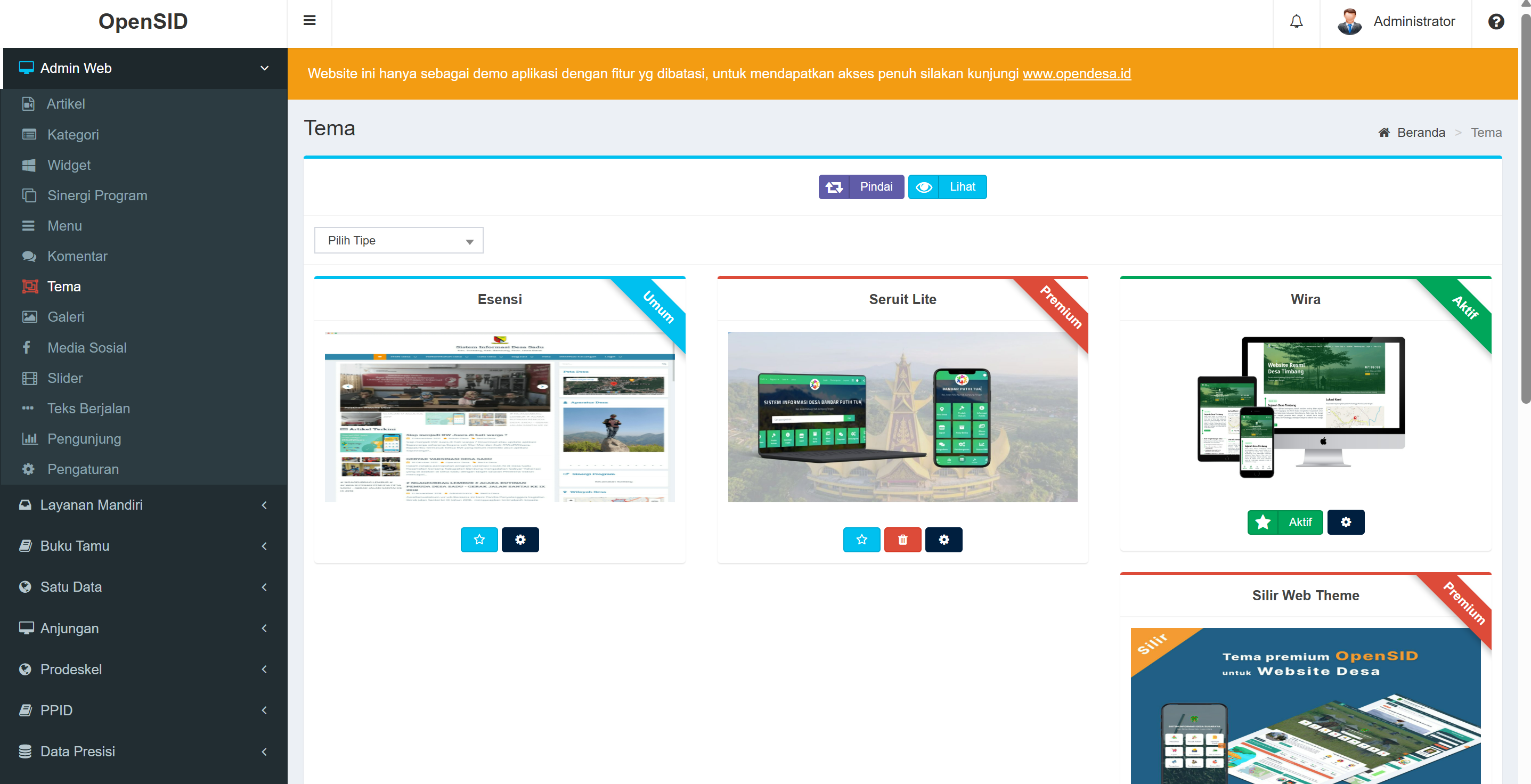Expand the Data Presisi menu

[144, 752]
